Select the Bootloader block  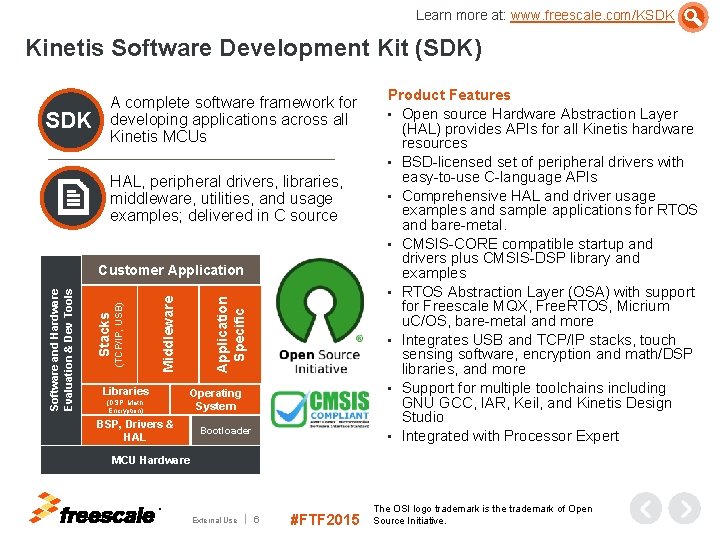tap(225, 430)
